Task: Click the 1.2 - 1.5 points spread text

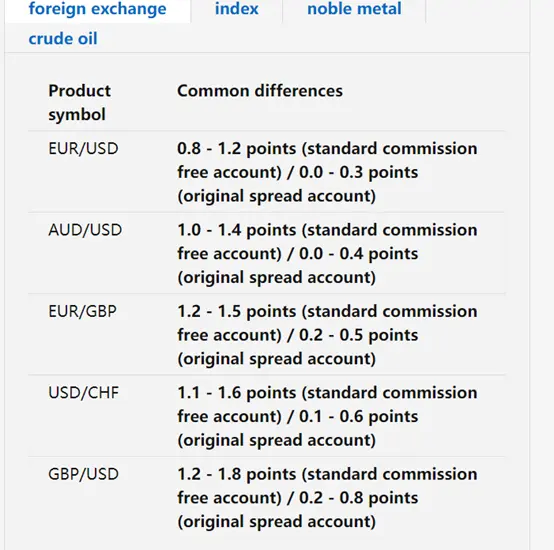Action: click(x=236, y=312)
